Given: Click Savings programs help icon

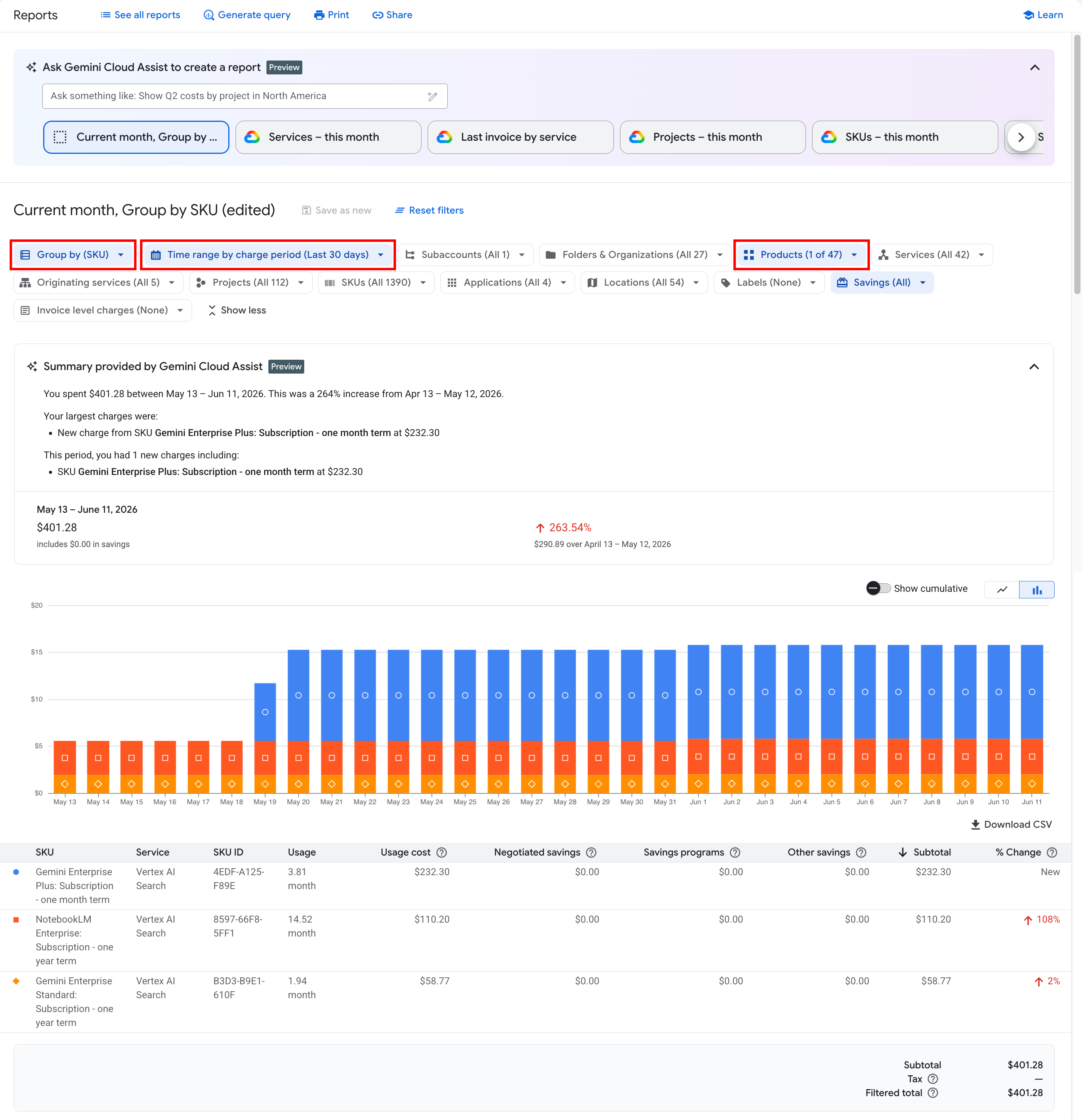Looking at the screenshot, I should (x=735, y=852).
